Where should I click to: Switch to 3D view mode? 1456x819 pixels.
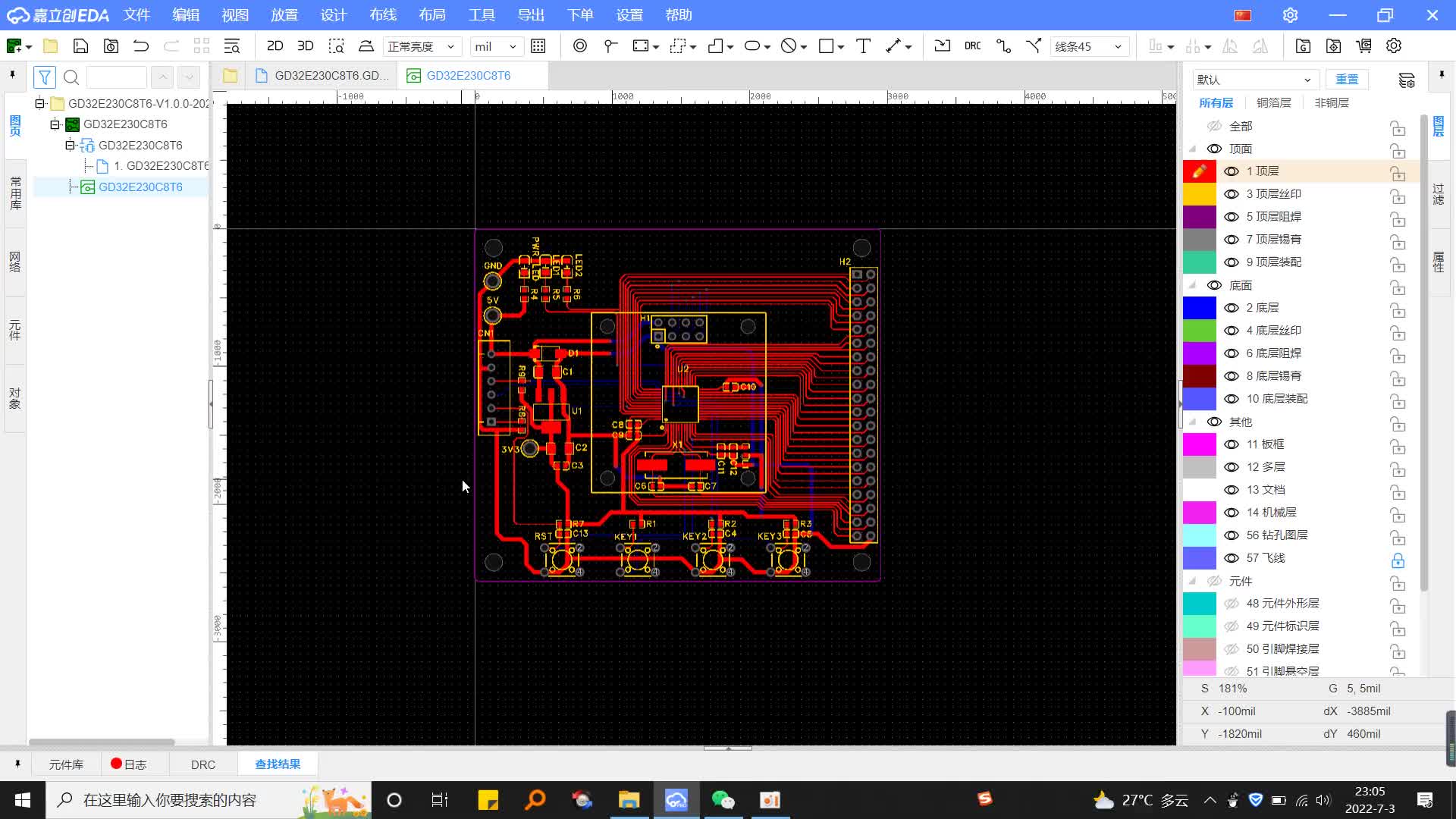(x=305, y=46)
